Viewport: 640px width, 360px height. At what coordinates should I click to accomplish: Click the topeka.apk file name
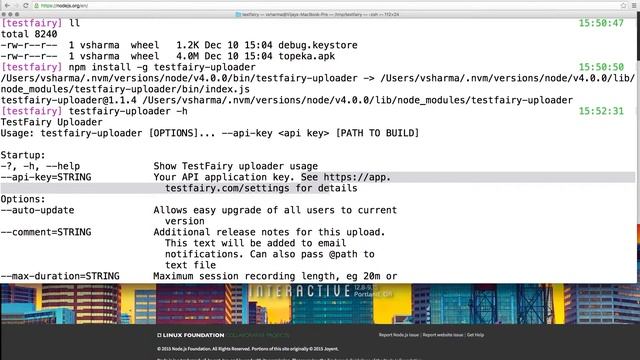(x=307, y=56)
